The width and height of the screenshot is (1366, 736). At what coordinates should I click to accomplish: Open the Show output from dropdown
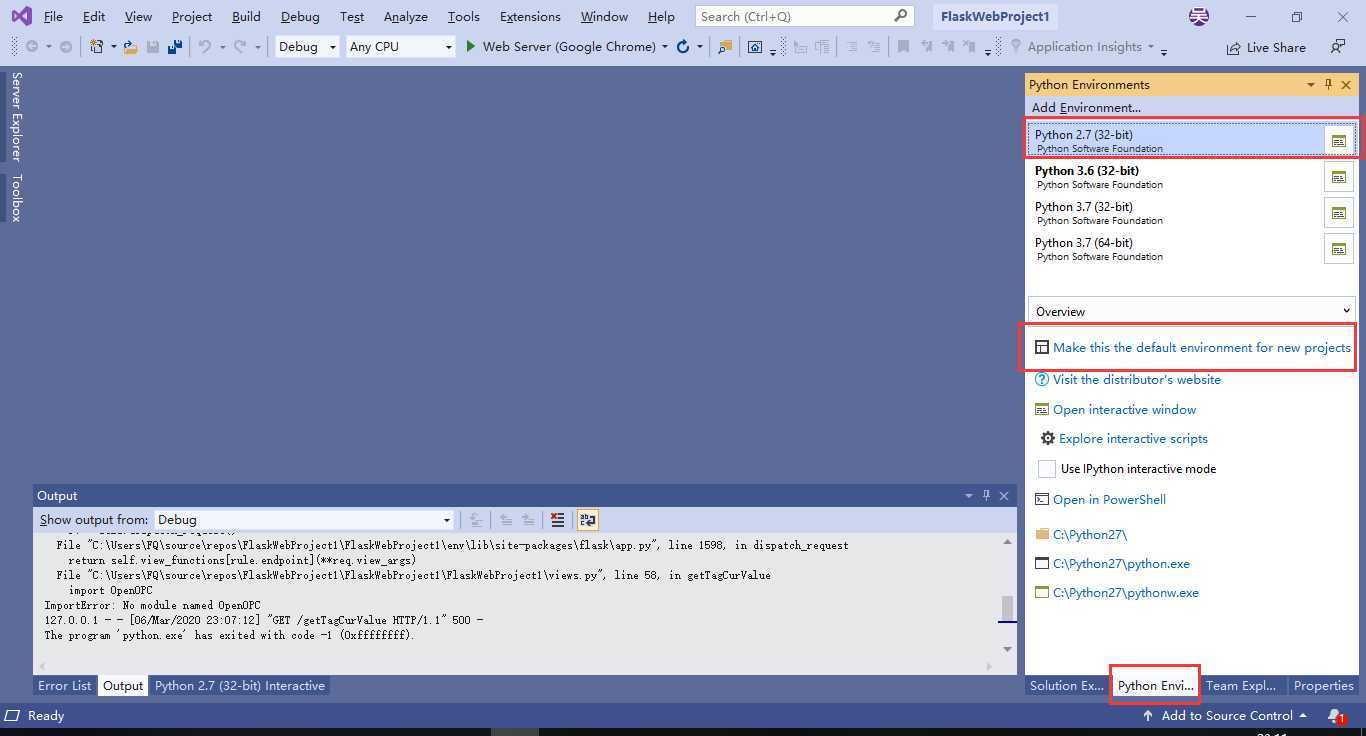point(304,520)
